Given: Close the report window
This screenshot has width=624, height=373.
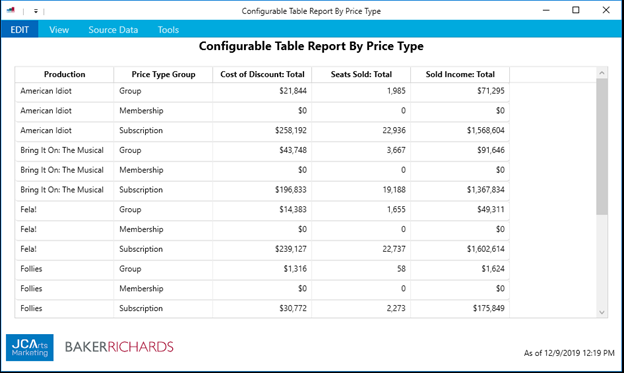Looking at the screenshot, I should pos(606,10).
